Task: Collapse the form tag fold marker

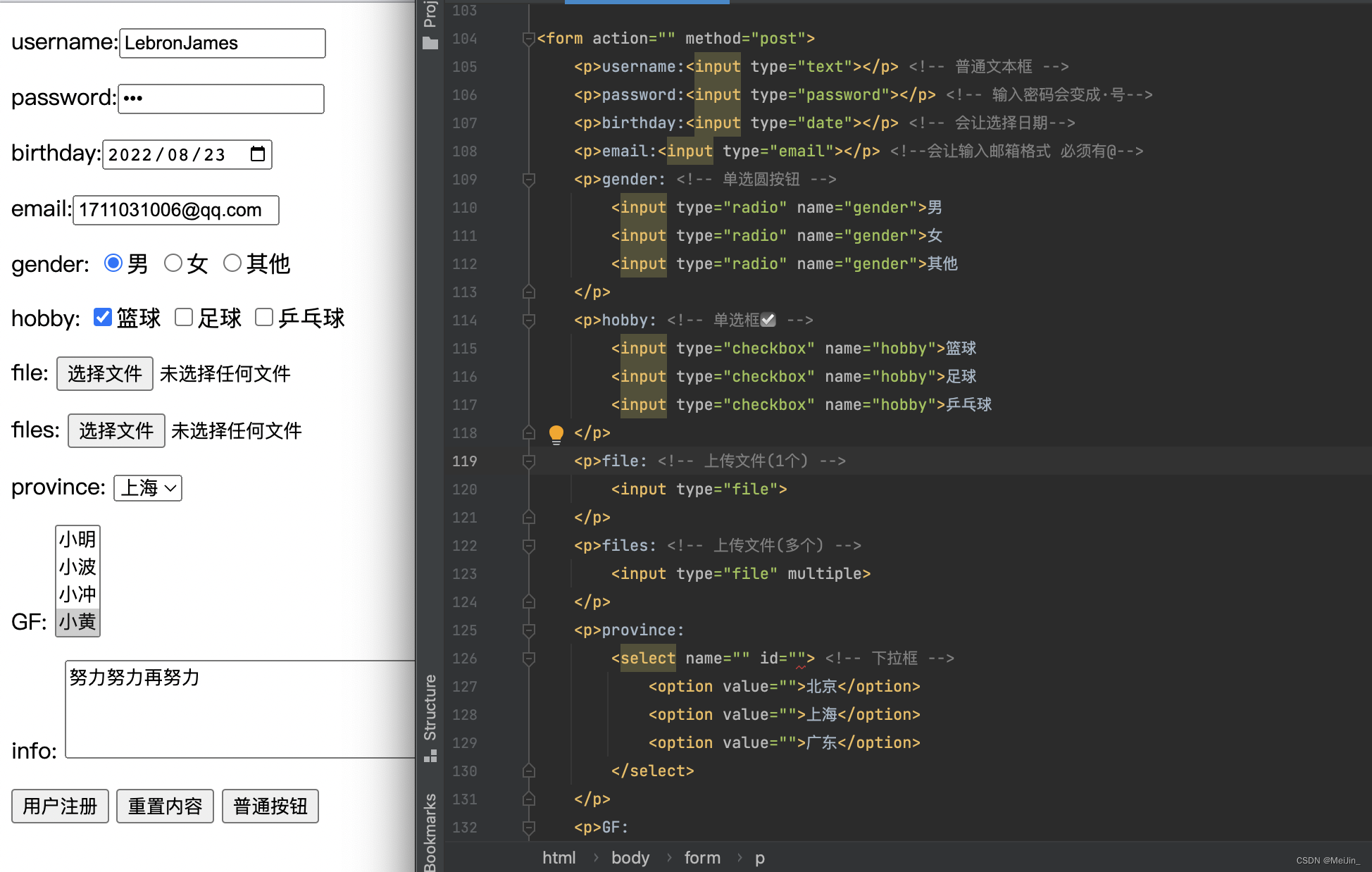Action: (x=528, y=39)
